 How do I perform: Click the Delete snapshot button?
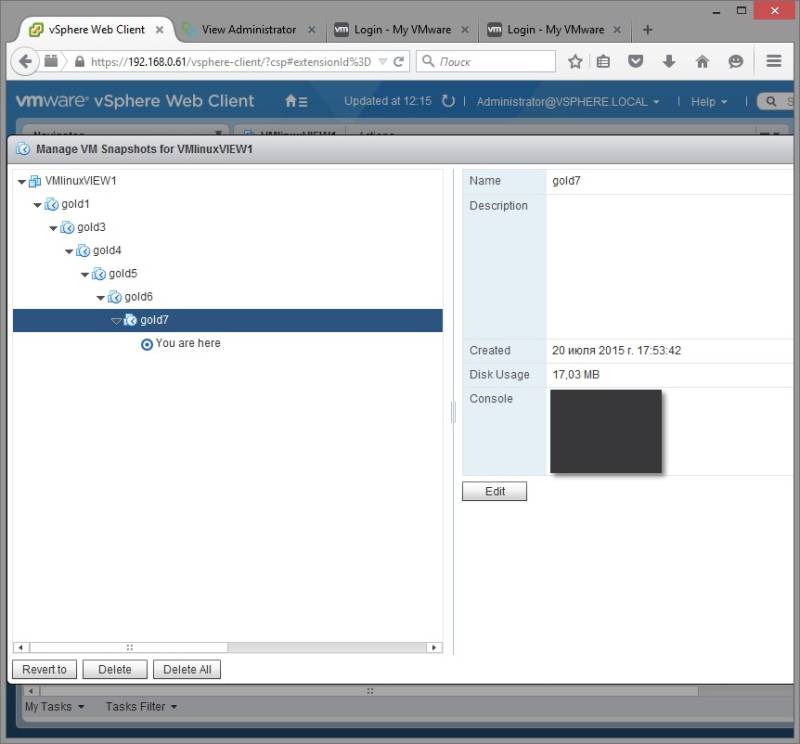point(115,669)
